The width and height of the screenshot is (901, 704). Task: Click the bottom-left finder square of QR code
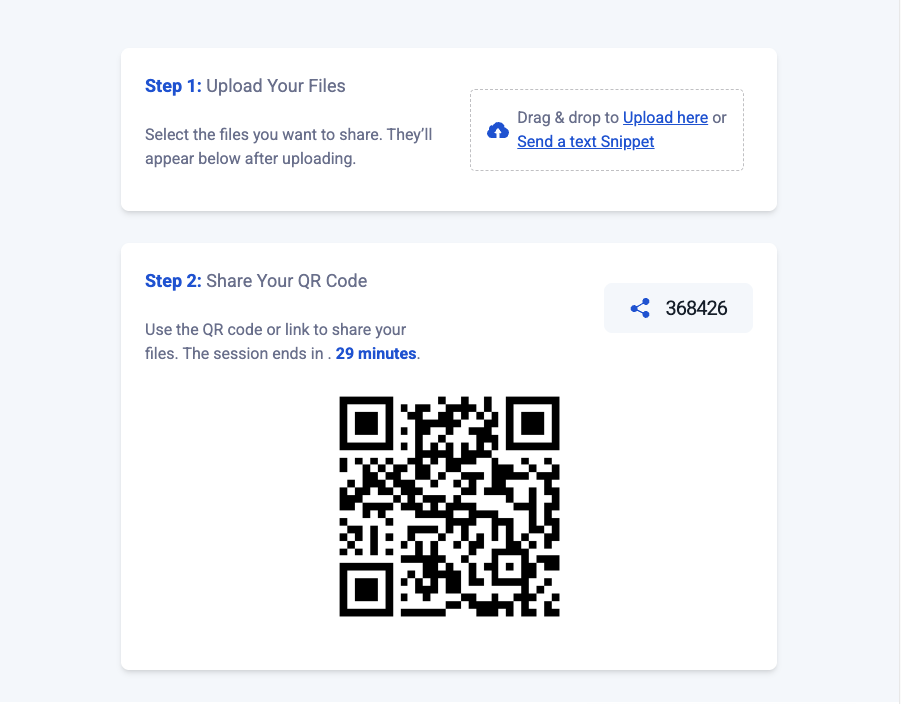[366, 589]
